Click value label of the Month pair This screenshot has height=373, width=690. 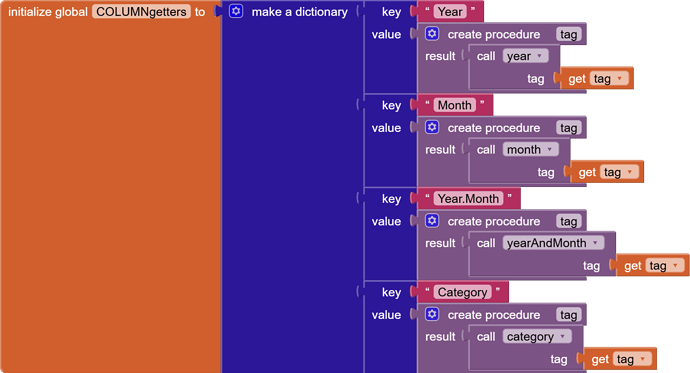386,128
